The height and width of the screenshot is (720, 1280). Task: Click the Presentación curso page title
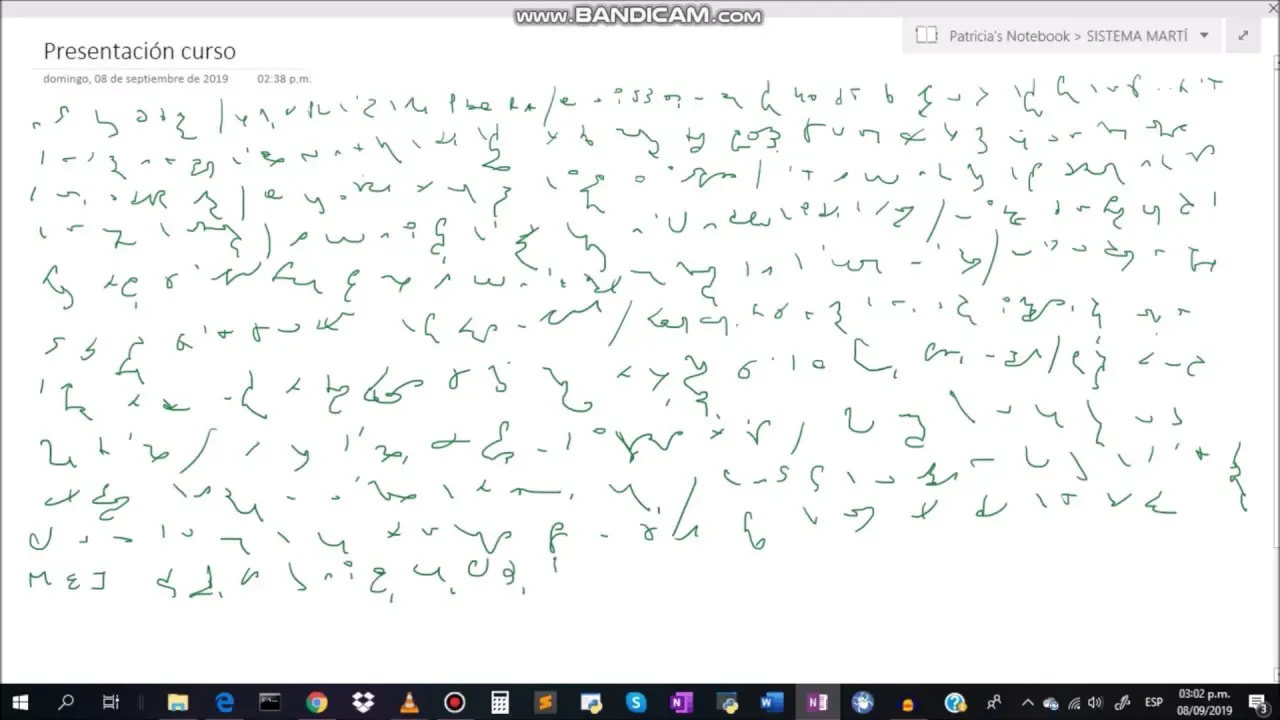tap(139, 51)
